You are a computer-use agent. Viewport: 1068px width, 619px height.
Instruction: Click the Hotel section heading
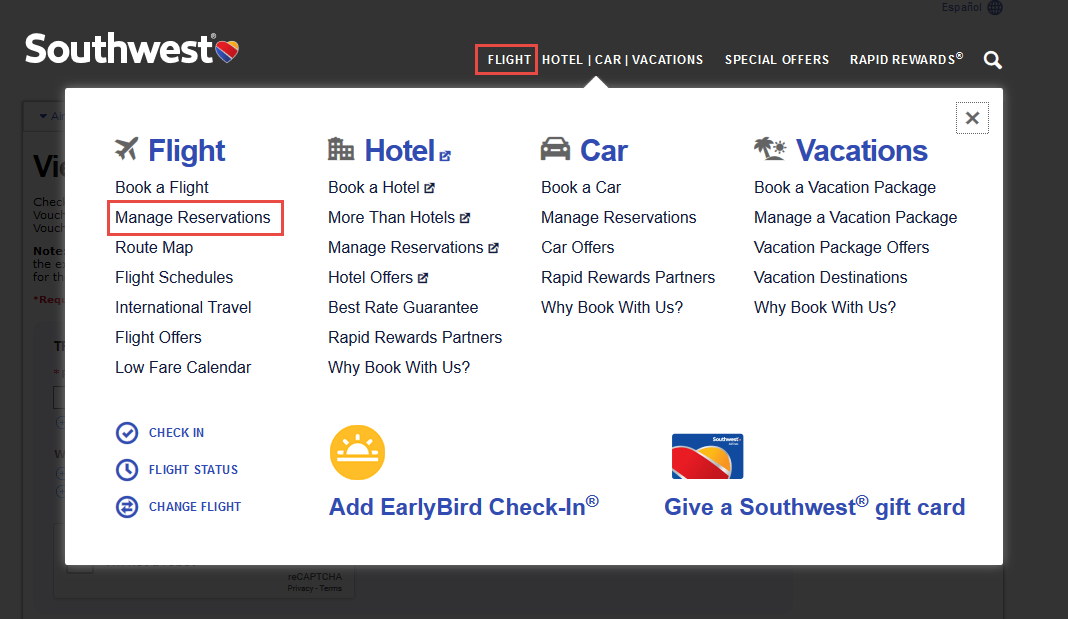pos(399,150)
